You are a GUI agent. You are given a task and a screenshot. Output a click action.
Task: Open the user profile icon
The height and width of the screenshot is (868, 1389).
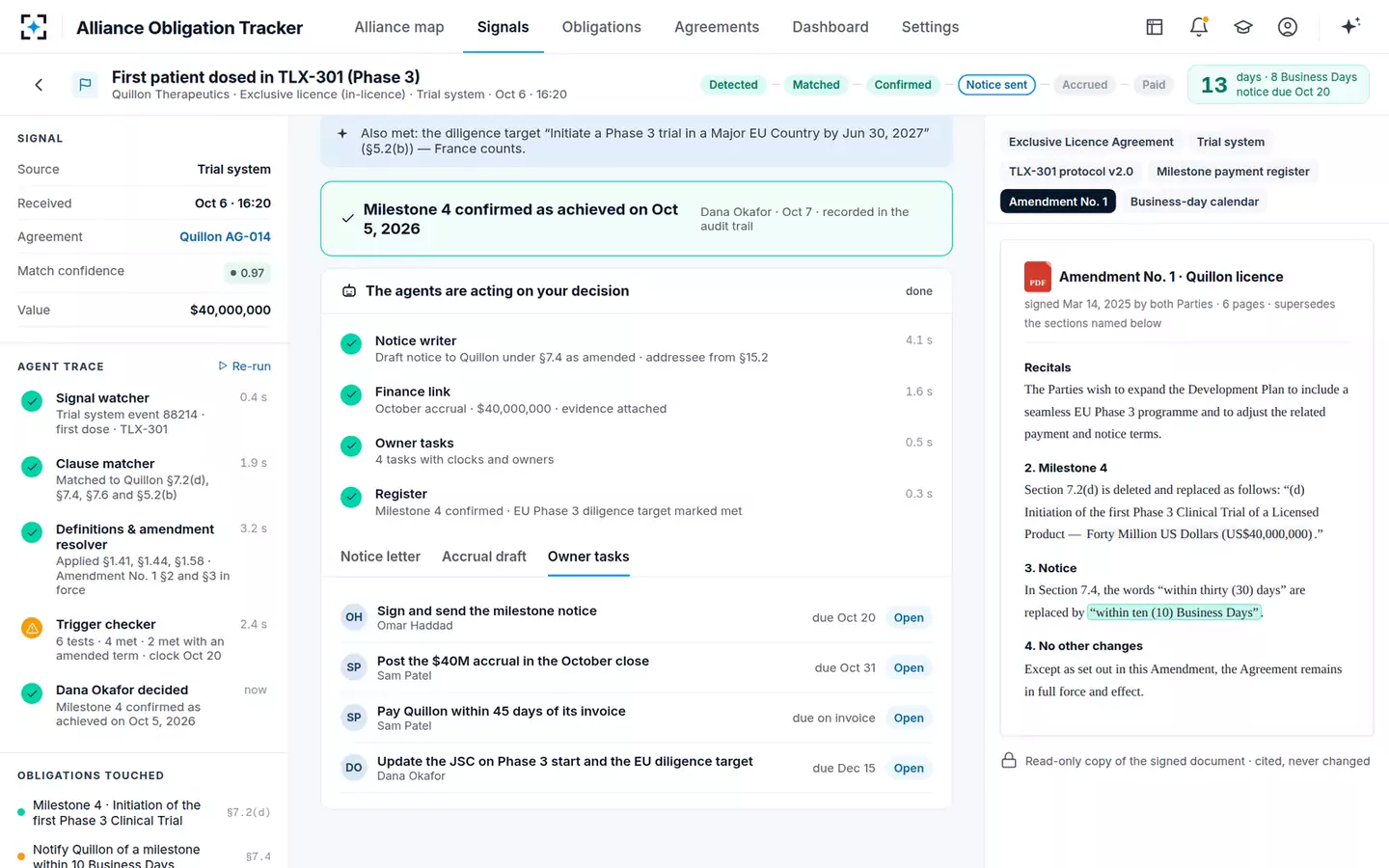(x=1288, y=27)
